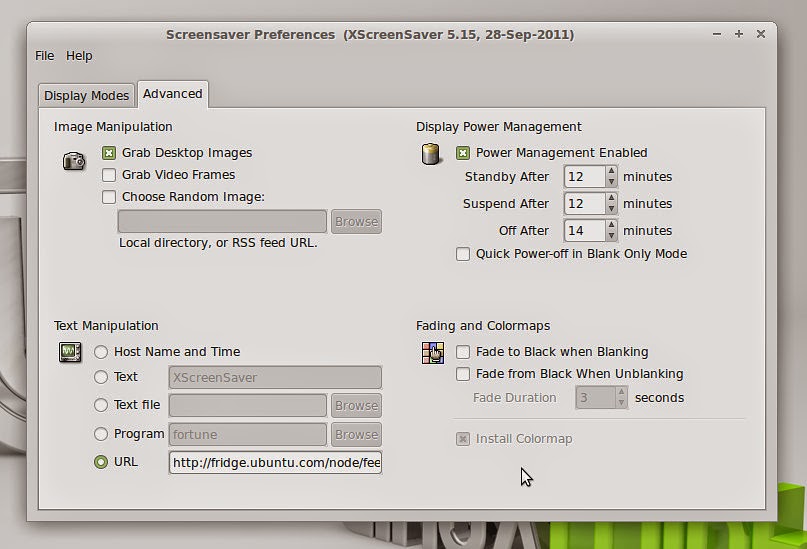This screenshot has width=807, height=549.
Task: Decrease Off After minutes with down arrow
Action: [611, 236]
